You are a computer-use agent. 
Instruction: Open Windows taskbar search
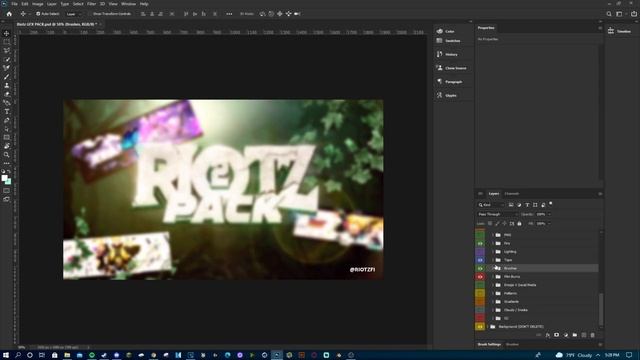[x=18, y=355]
